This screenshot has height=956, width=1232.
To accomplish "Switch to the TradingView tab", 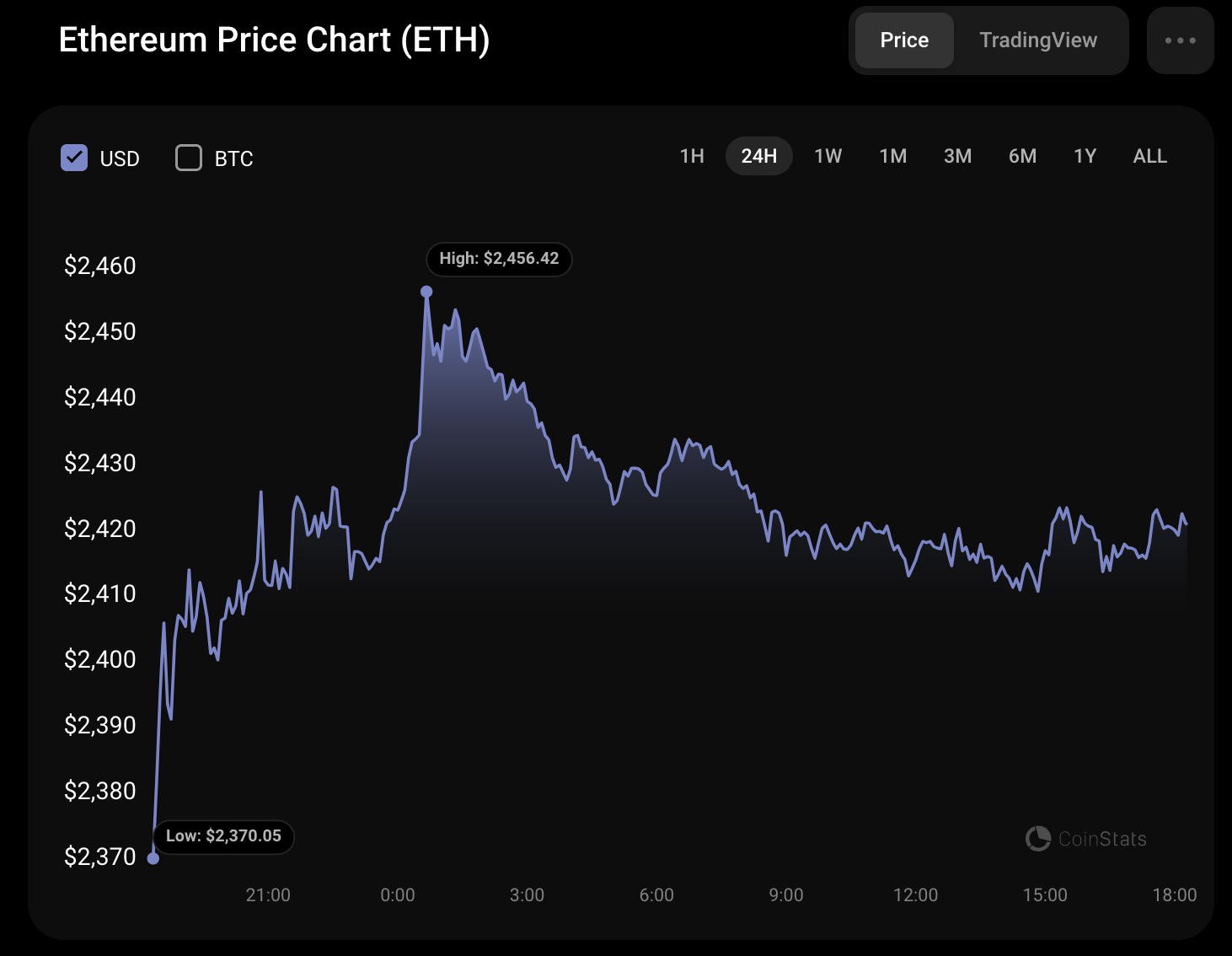I will click(1037, 40).
